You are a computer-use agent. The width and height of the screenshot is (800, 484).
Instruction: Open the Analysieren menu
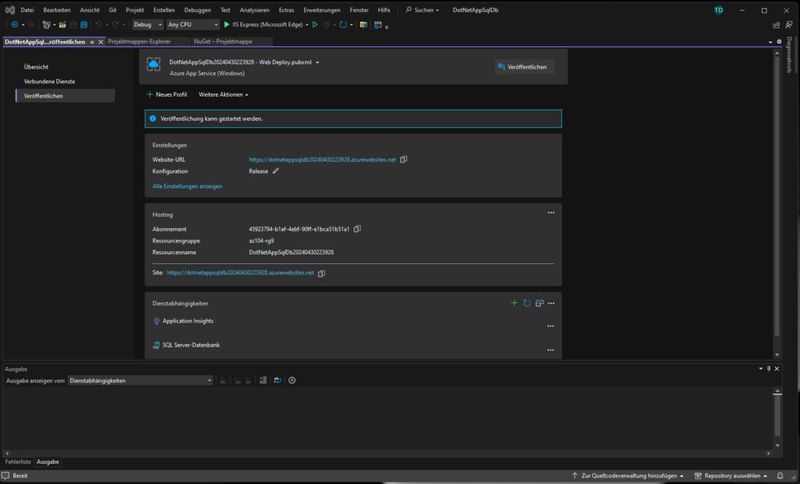coord(254,10)
